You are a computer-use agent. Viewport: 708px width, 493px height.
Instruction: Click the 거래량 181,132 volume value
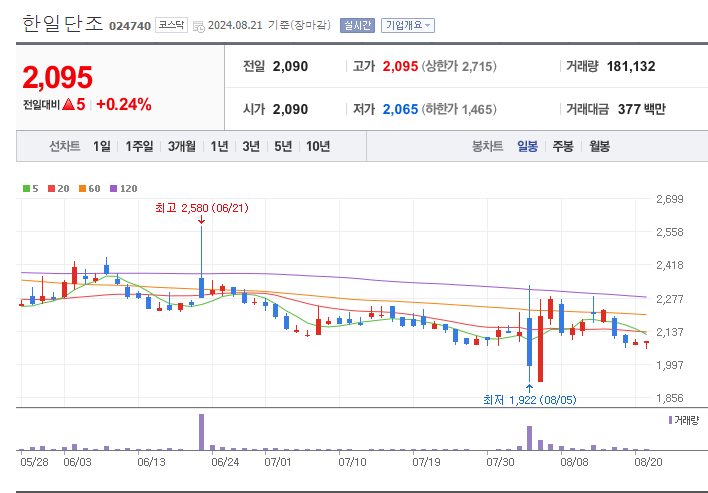[x=631, y=66]
